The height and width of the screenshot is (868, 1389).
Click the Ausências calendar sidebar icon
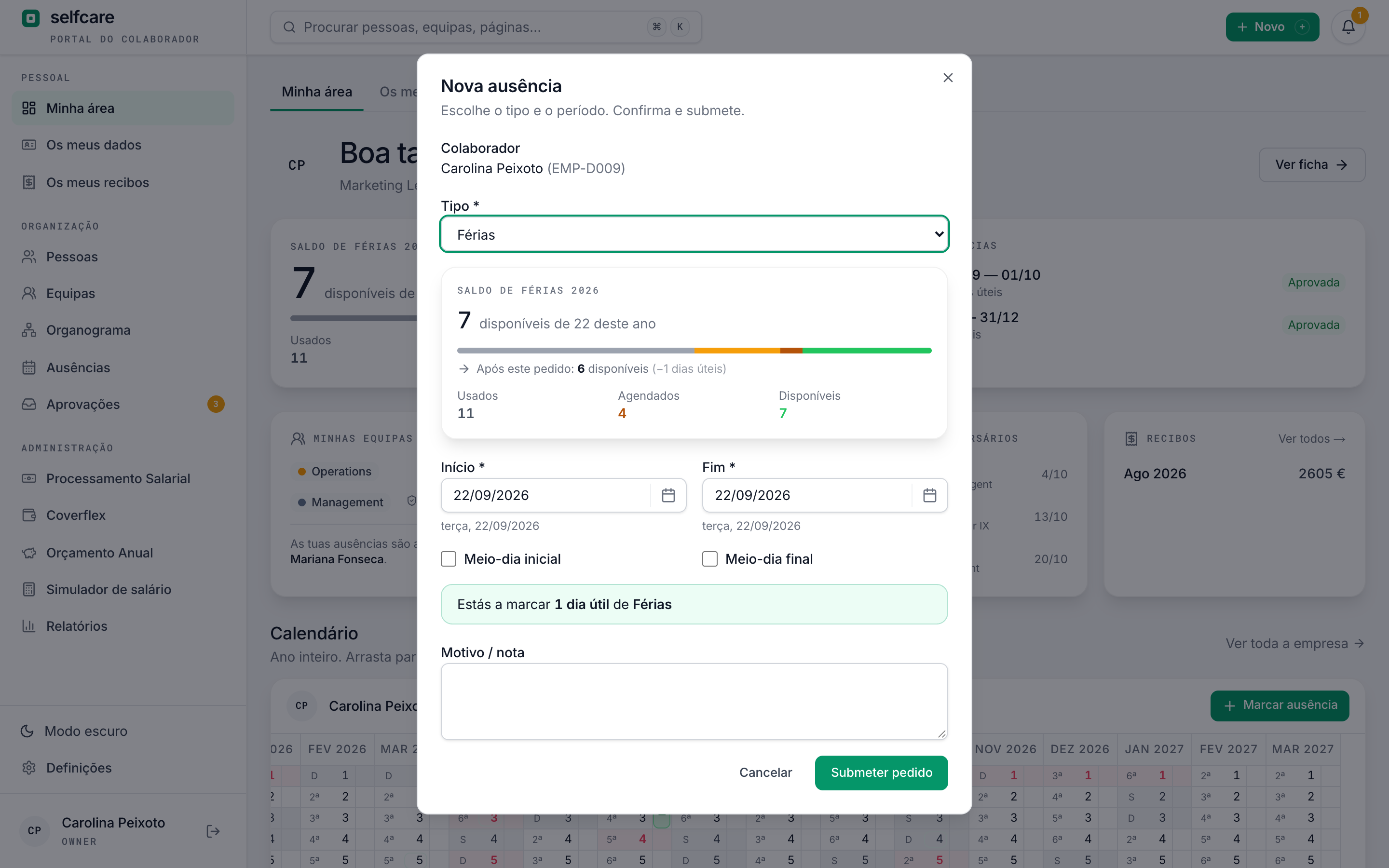pyautogui.click(x=29, y=367)
